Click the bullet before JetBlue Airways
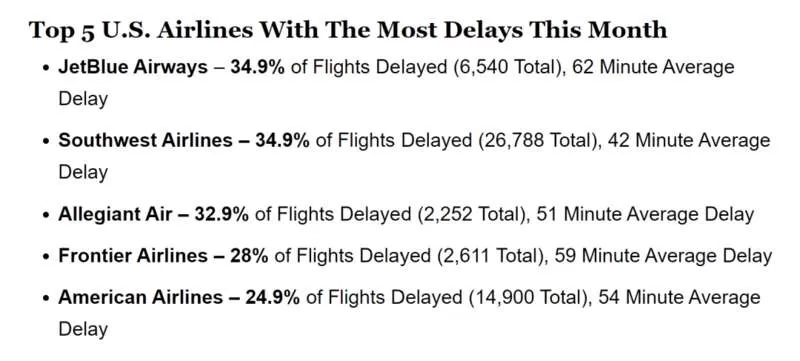 (46, 68)
